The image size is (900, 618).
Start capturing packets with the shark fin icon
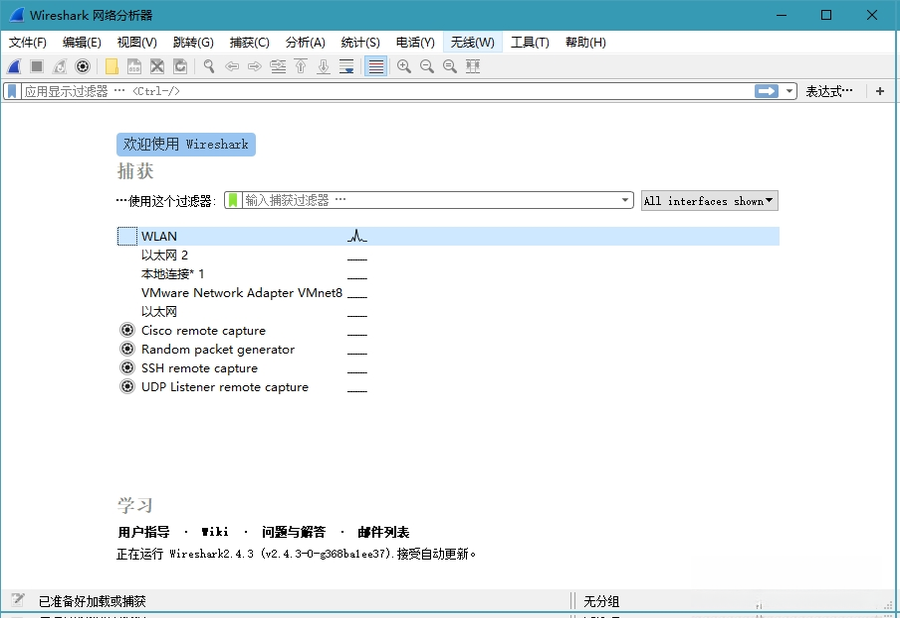(x=14, y=67)
